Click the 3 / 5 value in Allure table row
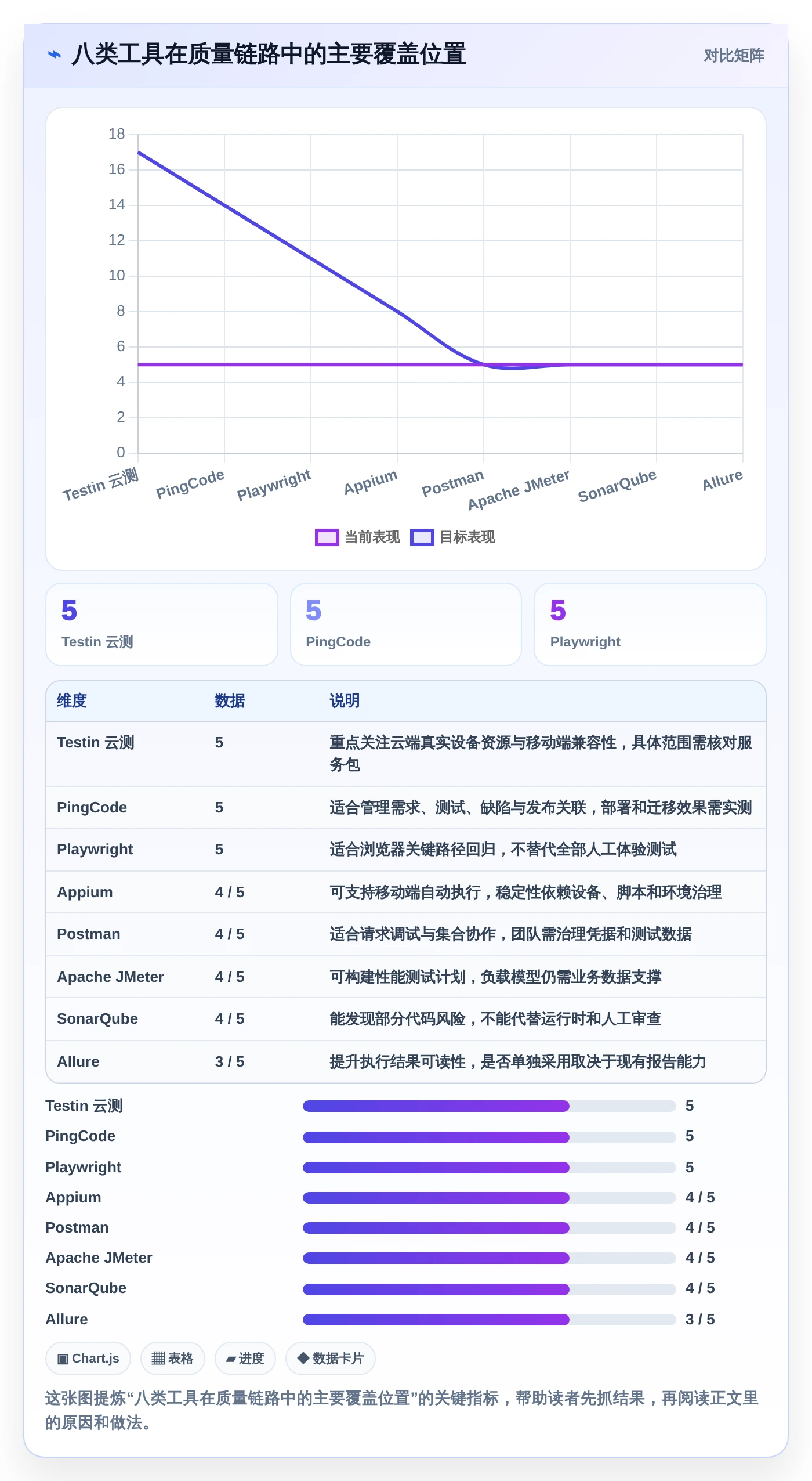The height and width of the screenshot is (1481, 812). [x=230, y=1062]
